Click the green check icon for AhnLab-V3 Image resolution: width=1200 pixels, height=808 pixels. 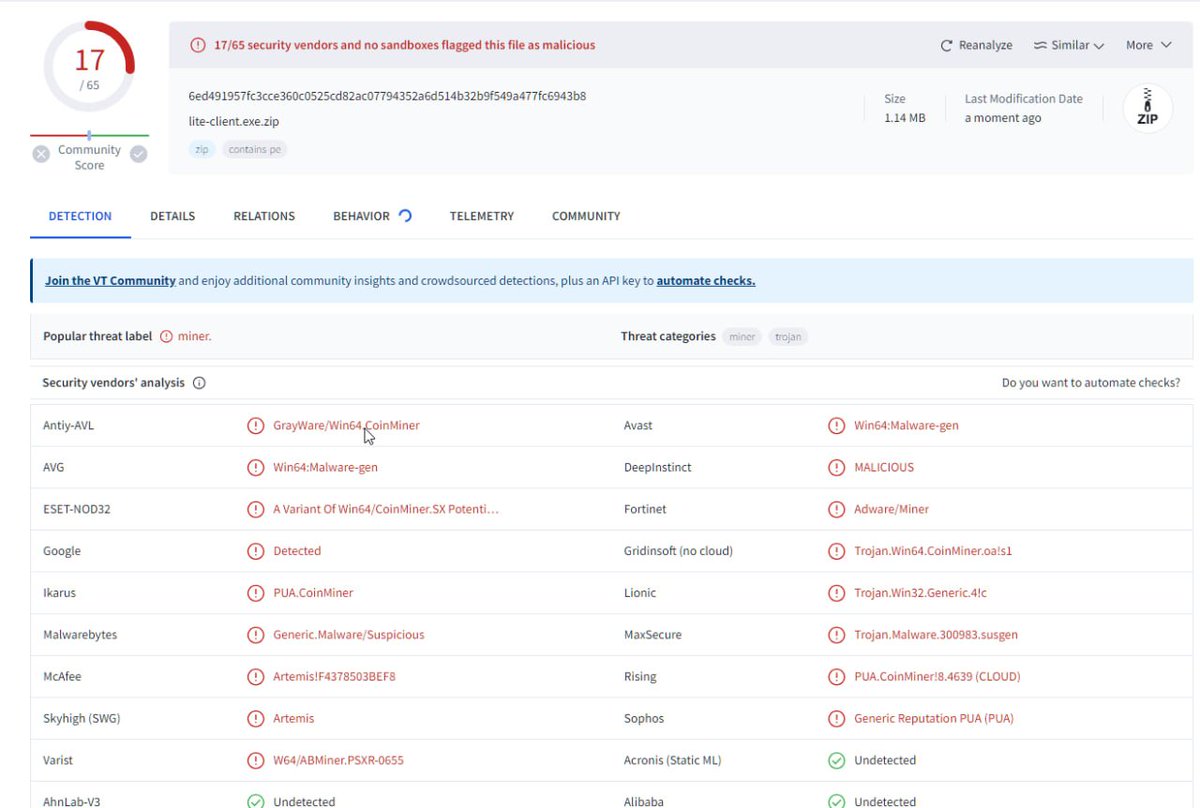pos(256,802)
